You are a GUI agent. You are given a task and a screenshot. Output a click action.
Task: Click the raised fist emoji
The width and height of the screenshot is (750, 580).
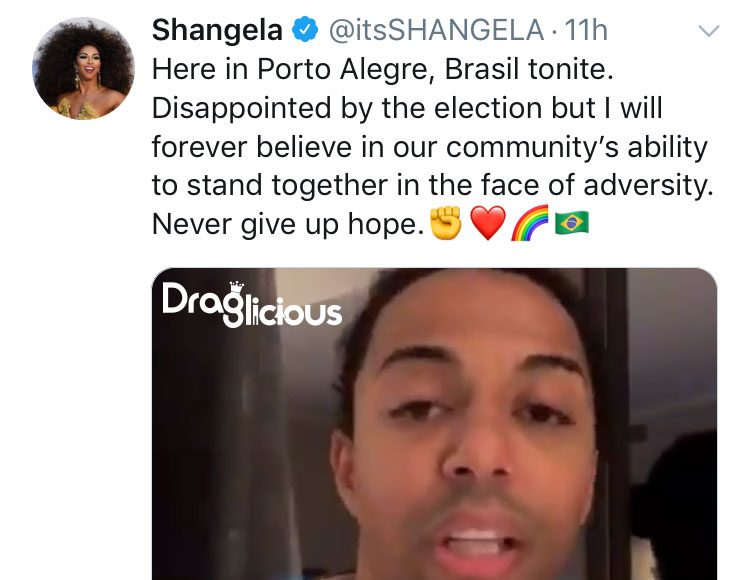coord(446,223)
